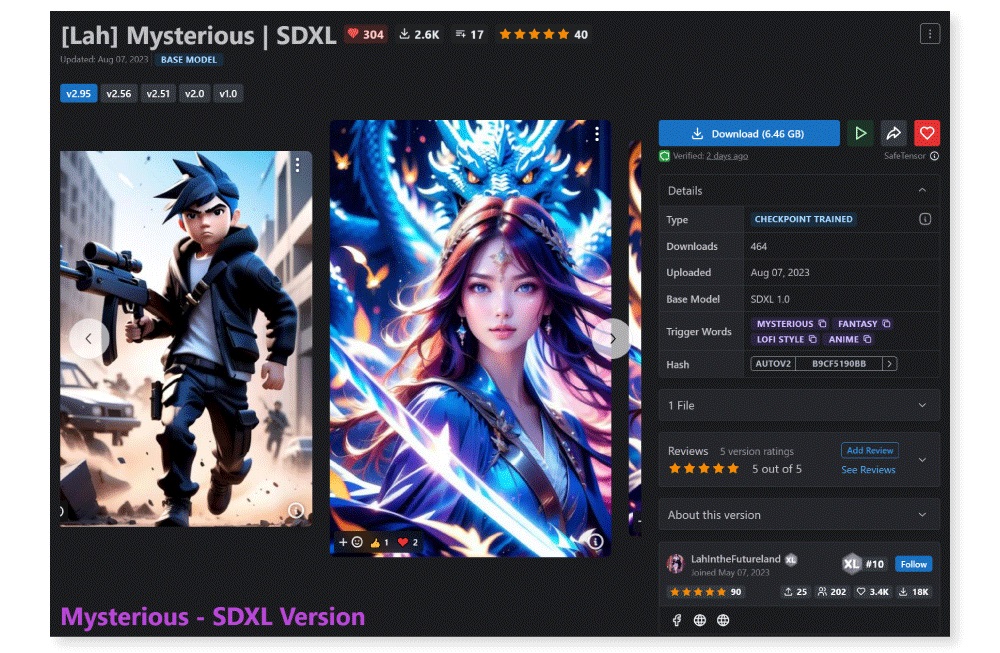Open the three-dot menu at page top right
Viewport: 1000px width, 653px height.
(x=930, y=34)
